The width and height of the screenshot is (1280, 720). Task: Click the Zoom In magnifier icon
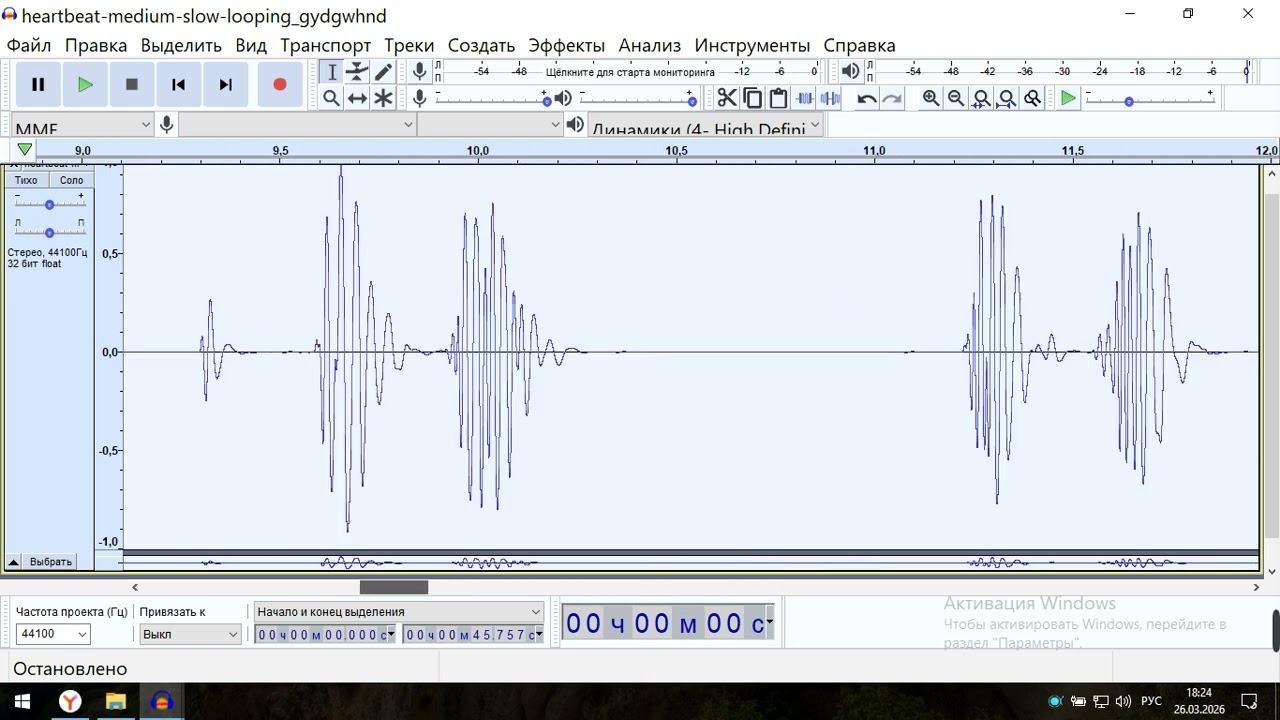click(931, 98)
